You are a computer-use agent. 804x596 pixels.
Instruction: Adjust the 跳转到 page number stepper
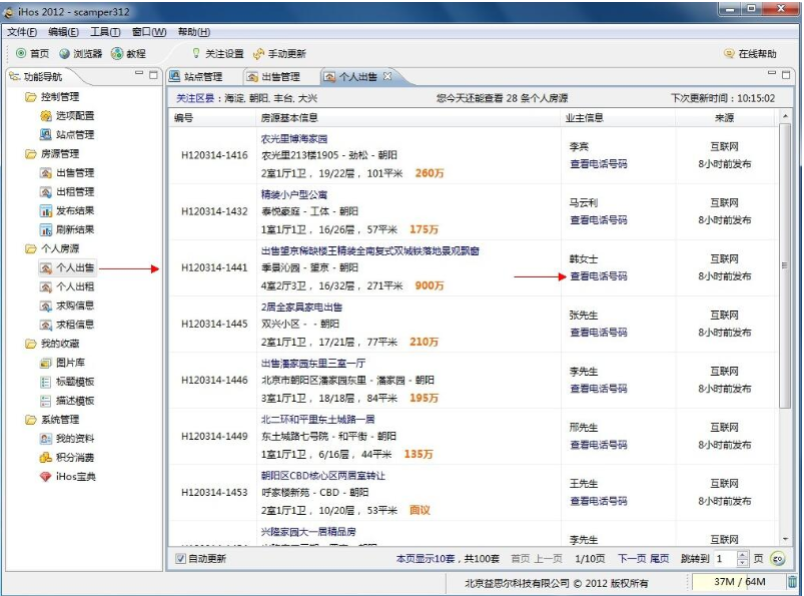(742, 558)
